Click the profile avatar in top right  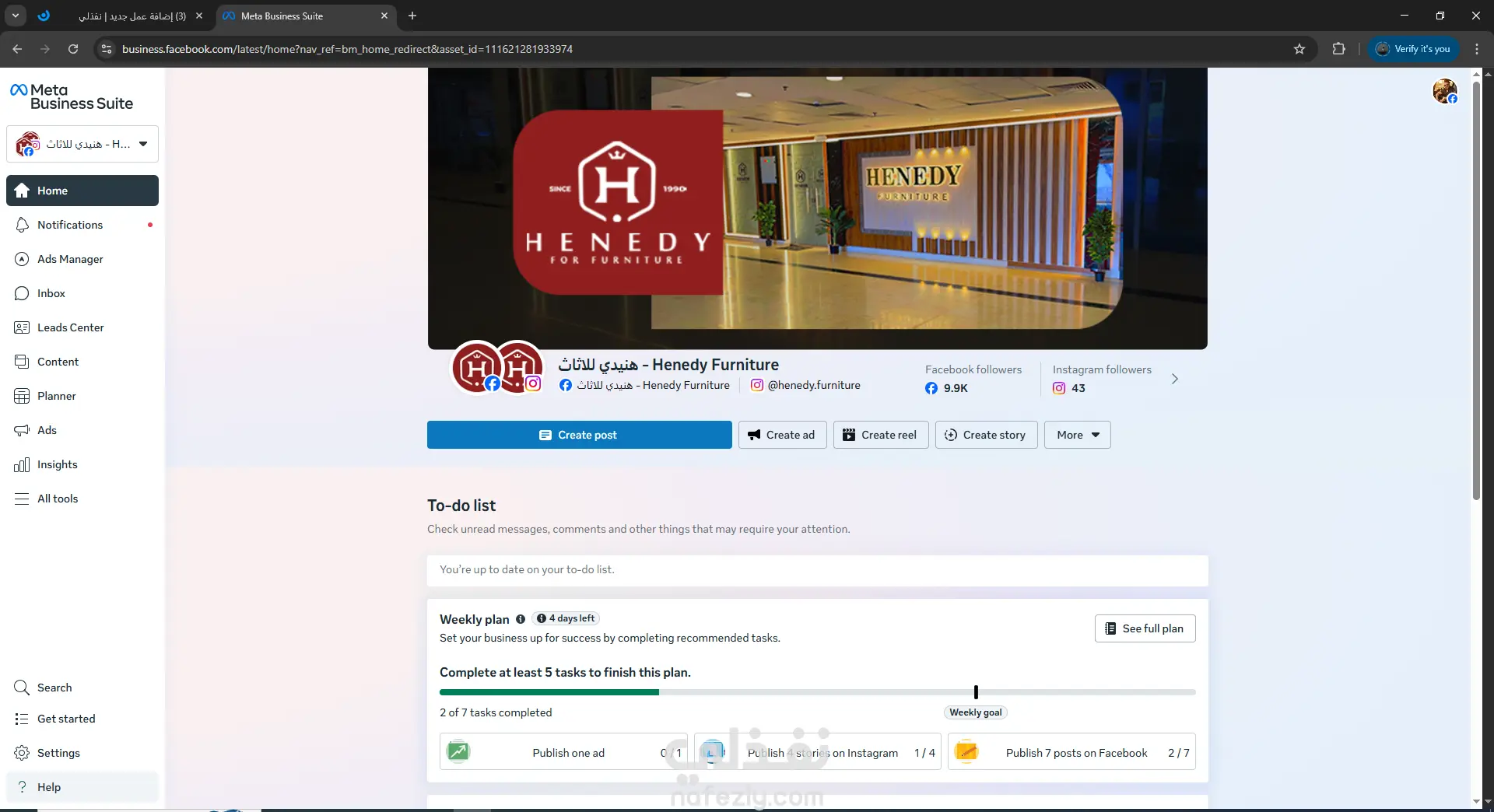(1445, 91)
